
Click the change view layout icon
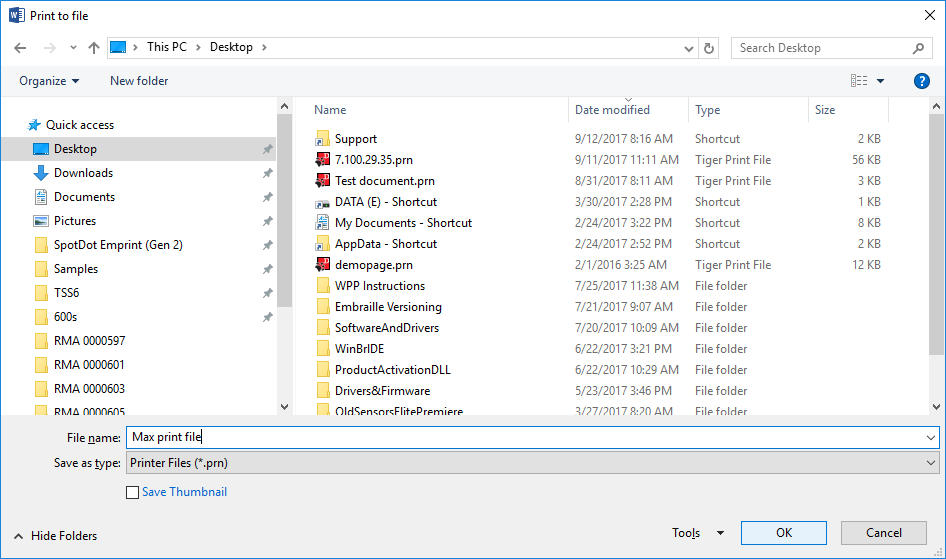[859, 81]
